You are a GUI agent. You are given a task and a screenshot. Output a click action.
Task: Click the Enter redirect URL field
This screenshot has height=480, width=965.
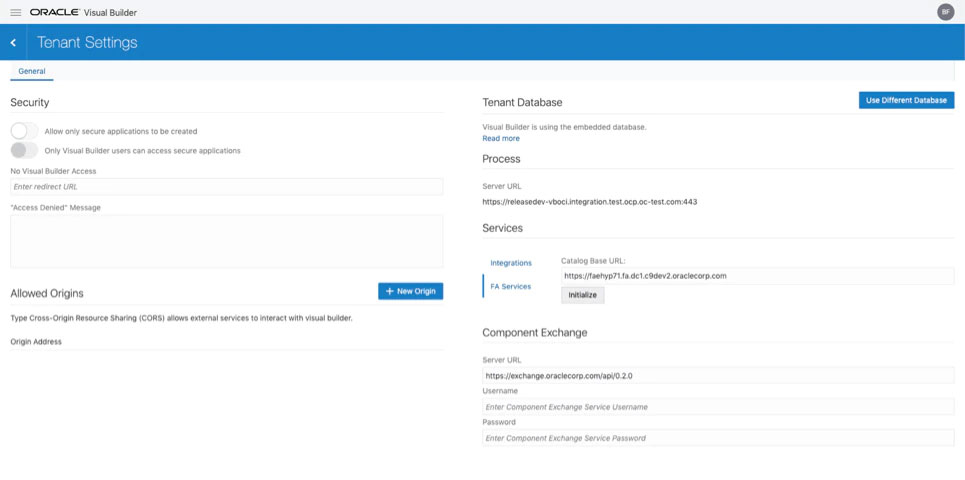(226, 186)
